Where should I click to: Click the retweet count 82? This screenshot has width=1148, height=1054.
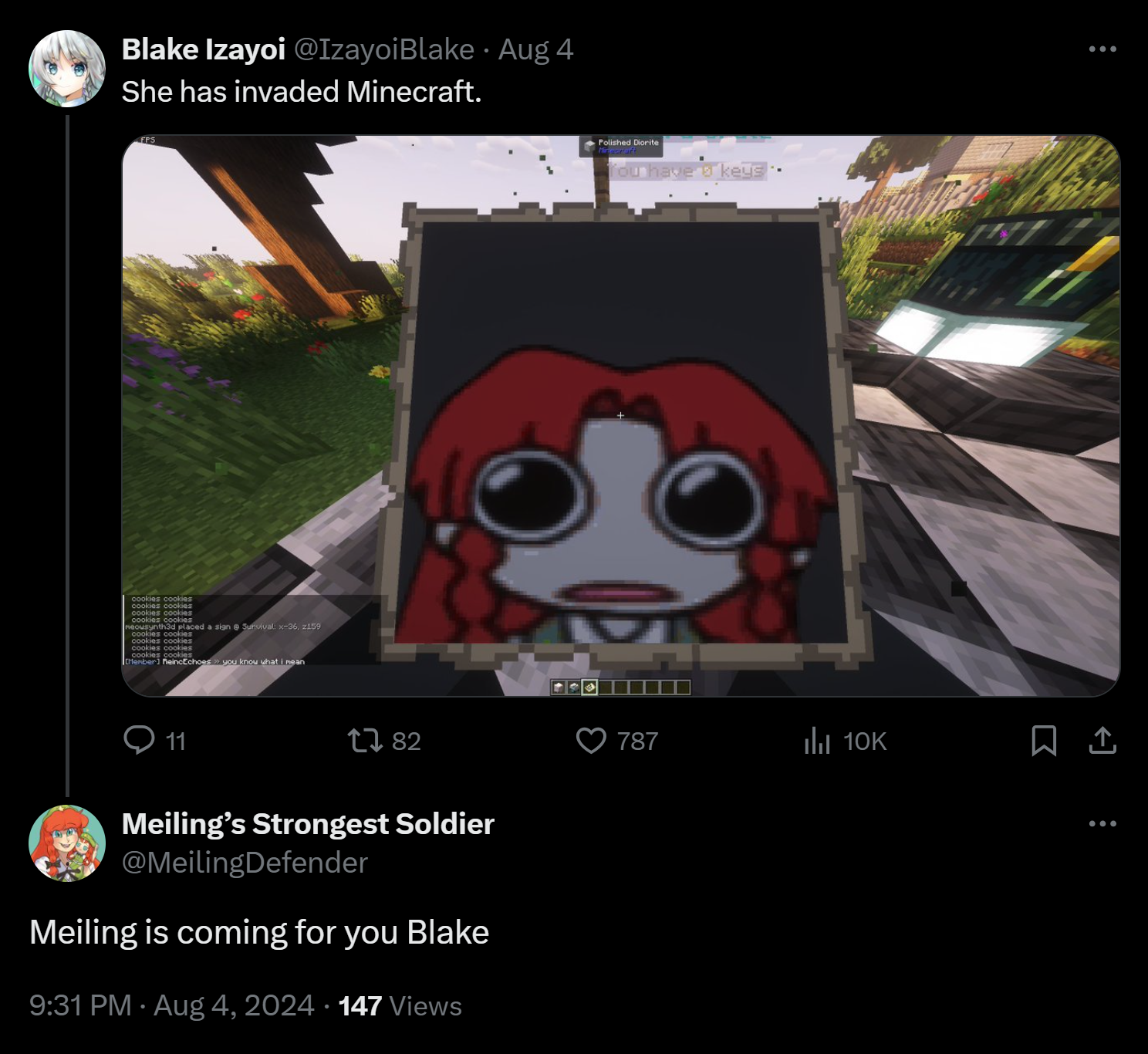click(406, 741)
